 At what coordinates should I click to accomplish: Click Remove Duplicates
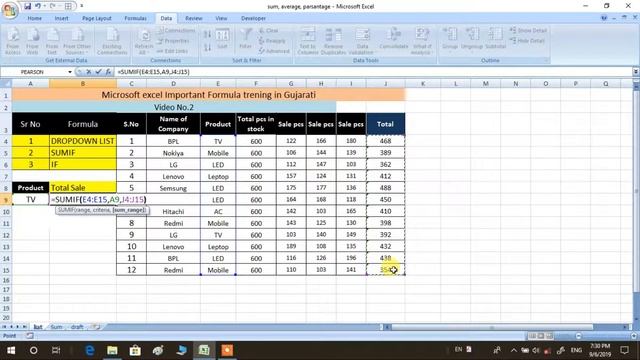(333, 41)
